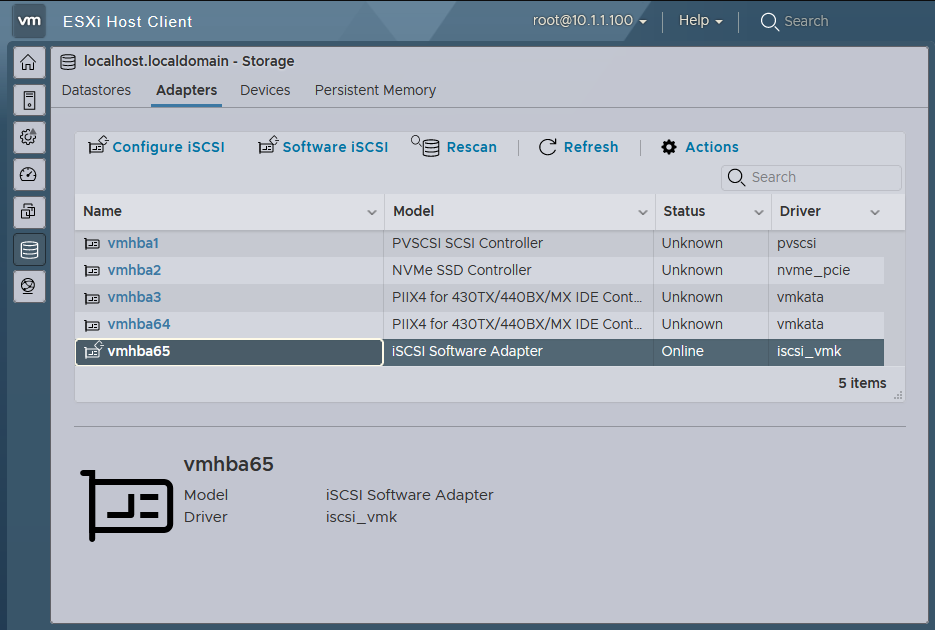Click the iSCSI icon beside vmhba65
Viewport: 935px width, 630px height.
click(94, 350)
